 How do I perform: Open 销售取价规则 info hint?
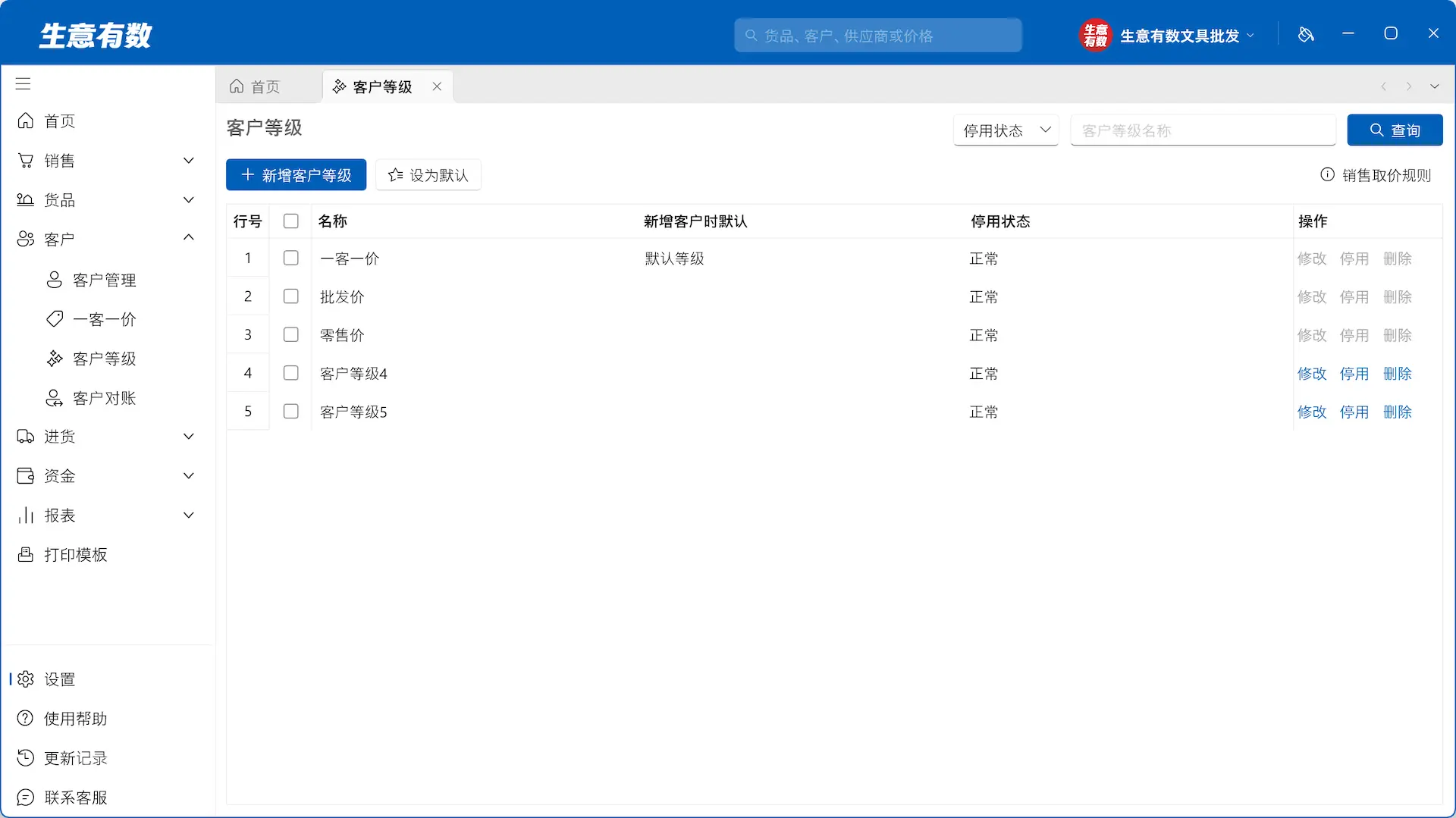[1376, 175]
